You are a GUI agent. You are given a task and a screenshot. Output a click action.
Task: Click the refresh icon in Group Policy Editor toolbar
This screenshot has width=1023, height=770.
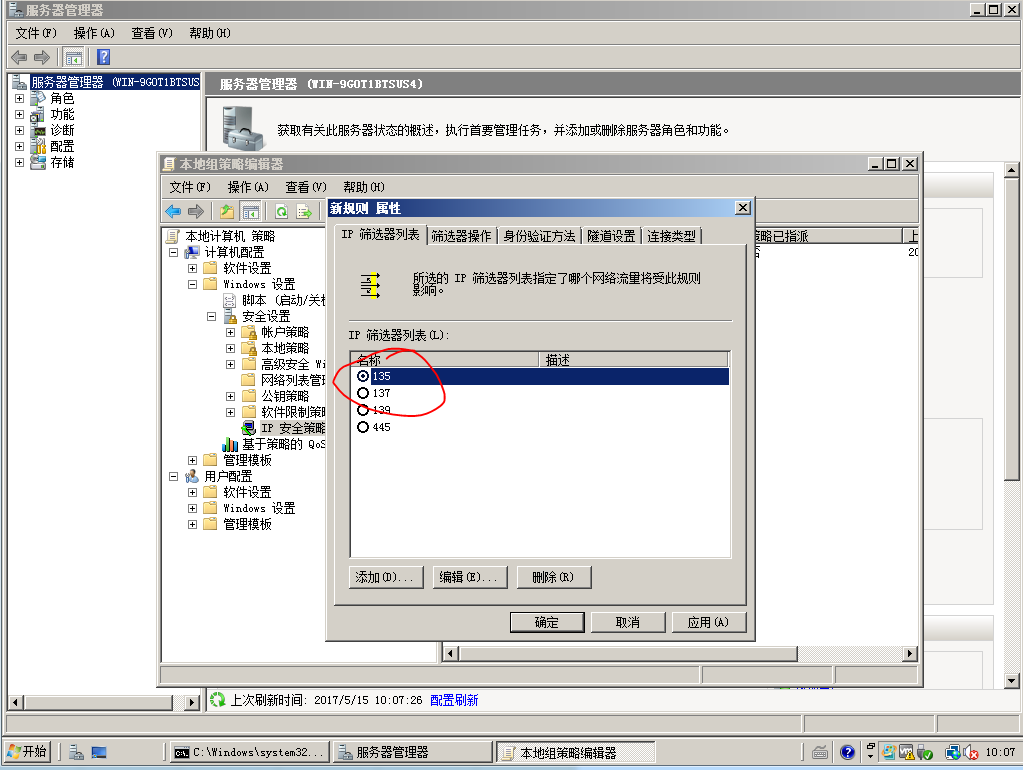[282, 211]
